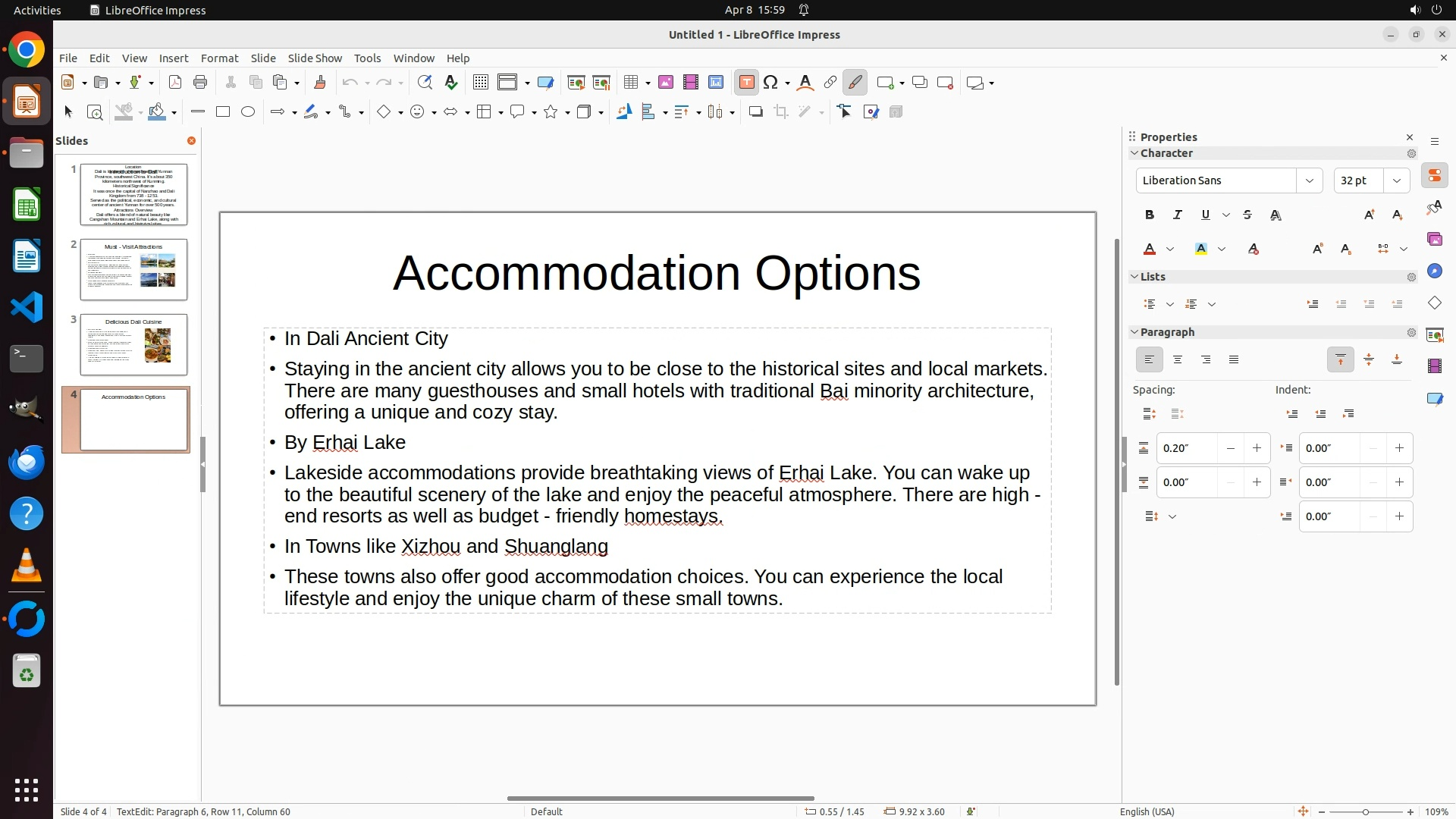Image resolution: width=1456 pixels, height=819 pixels.
Task: Select slide 2 thumbnail Must-Visit Attractions
Action: (133, 269)
